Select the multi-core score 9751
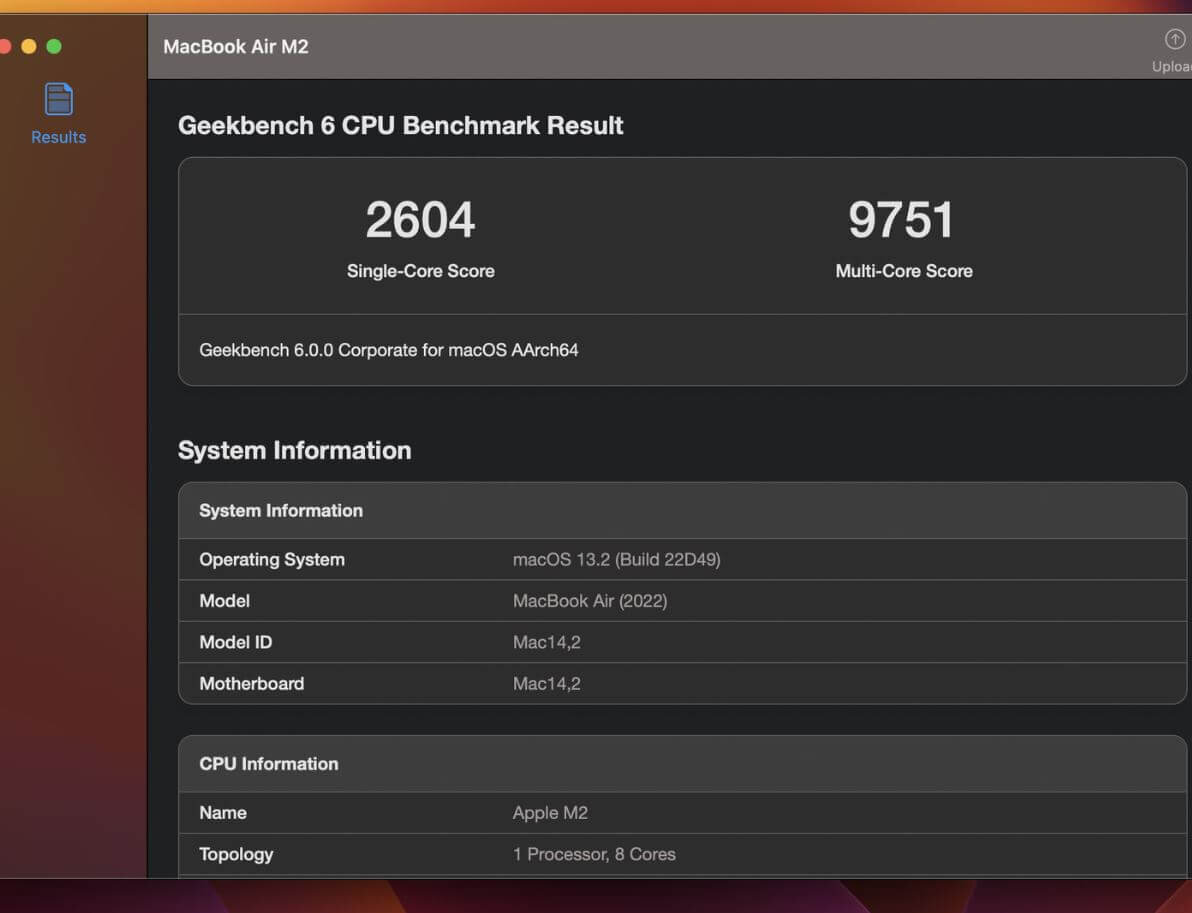This screenshot has height=913, width=1192. (x=901, y=220)
